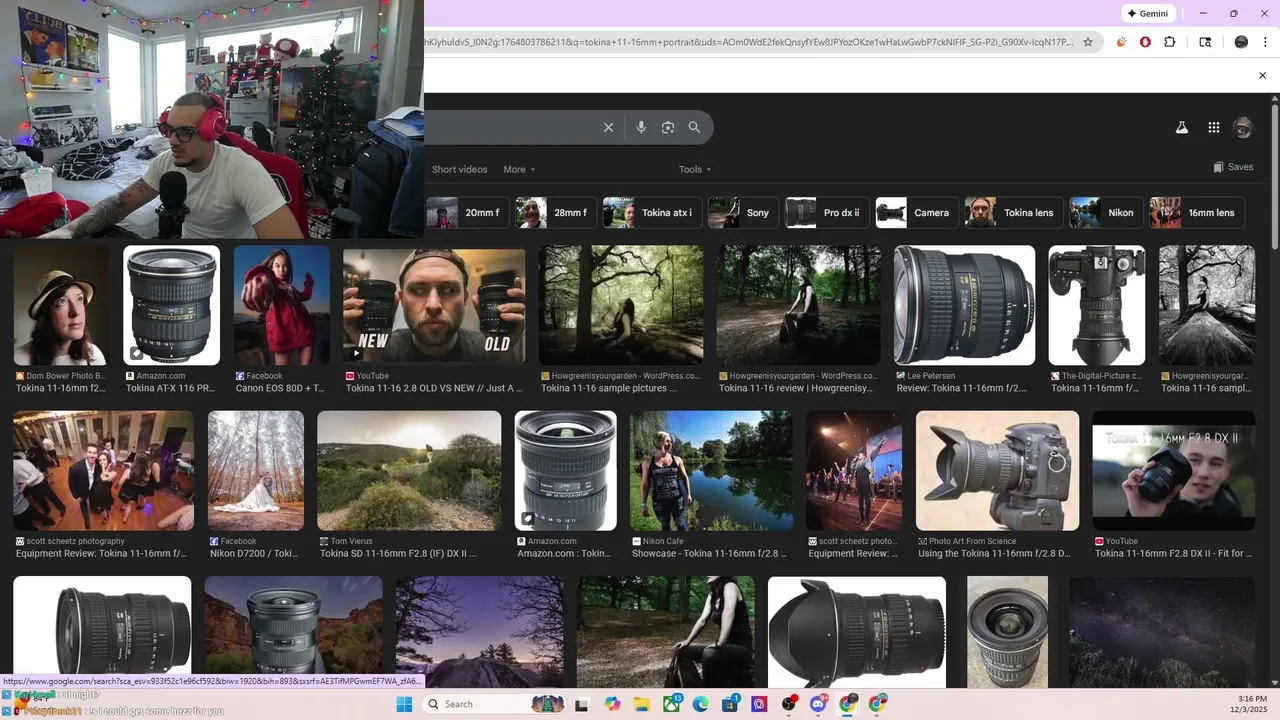
Task: Open YouTube Tokina F2.8 DX II thumbnail
Action: point(1174,470)
